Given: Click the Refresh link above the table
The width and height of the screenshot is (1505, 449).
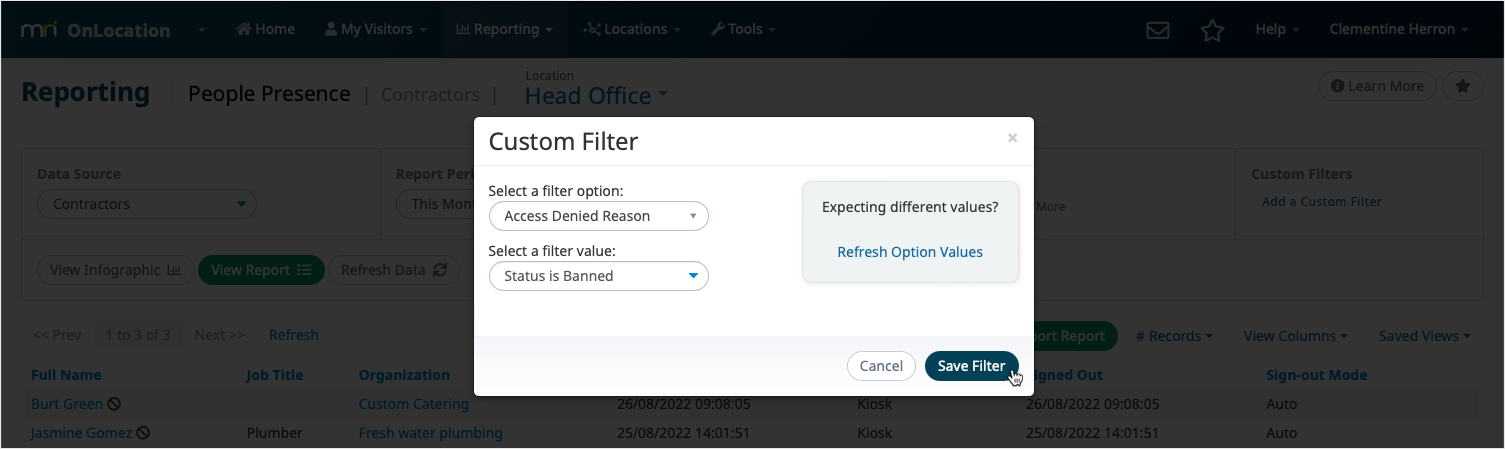Looking at the screenshot, I should pos(294,335).
